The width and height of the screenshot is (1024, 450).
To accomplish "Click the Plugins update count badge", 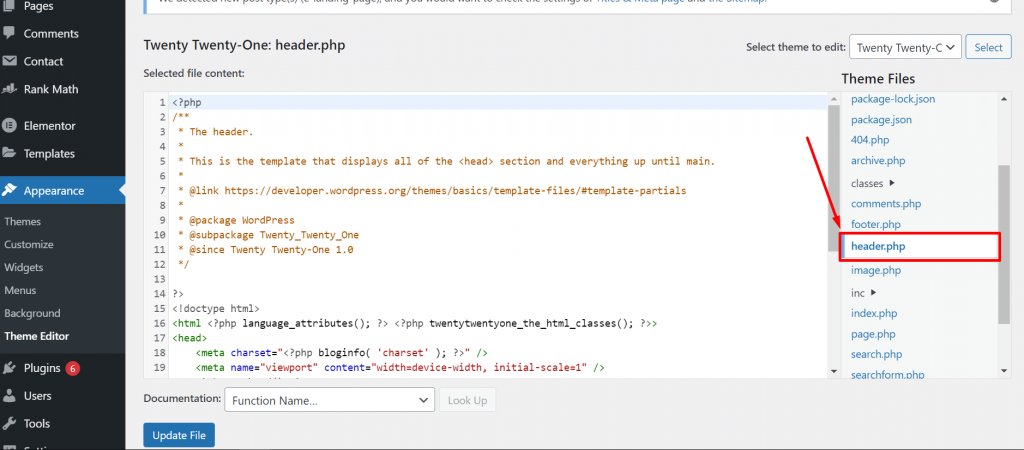I will pyautogui.click(x=72, y=368).
